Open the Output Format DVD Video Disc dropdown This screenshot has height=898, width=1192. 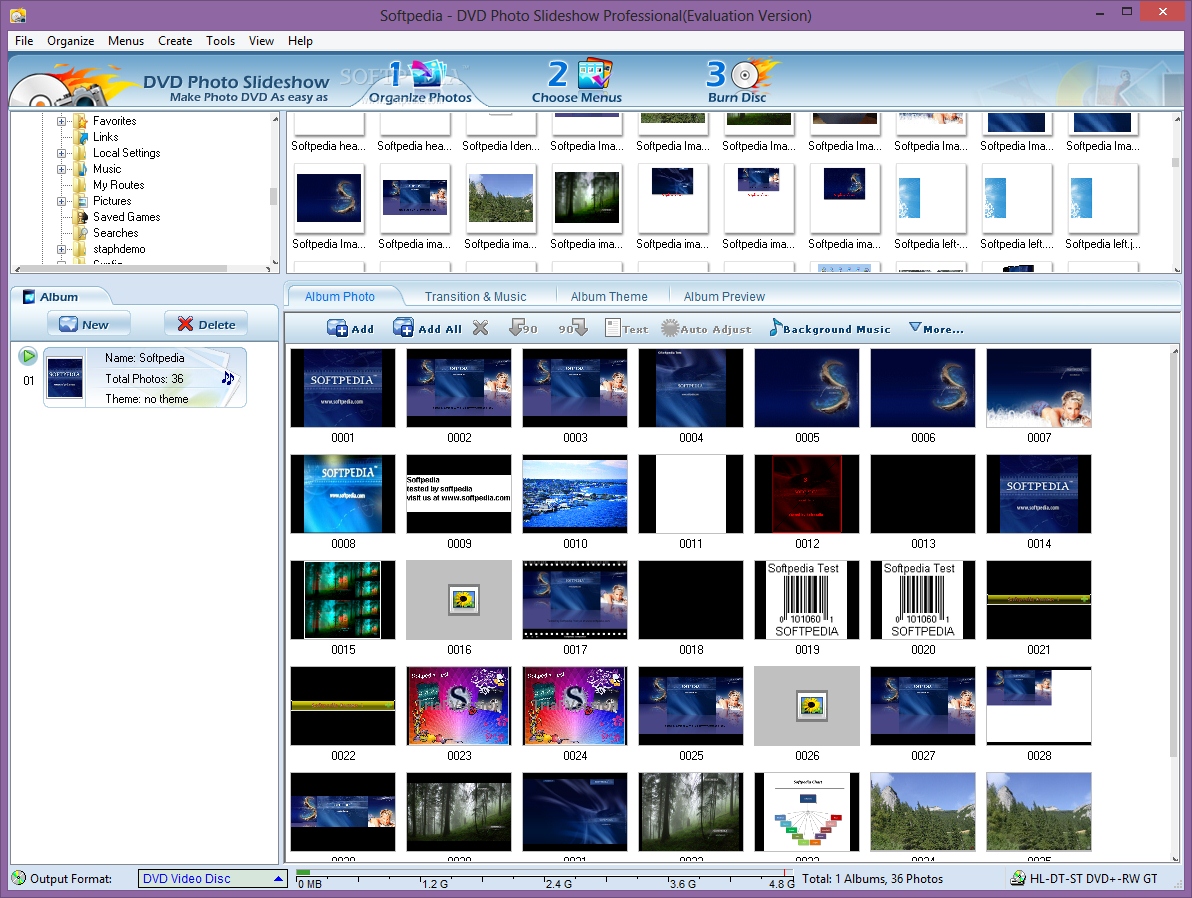point(212,878)
